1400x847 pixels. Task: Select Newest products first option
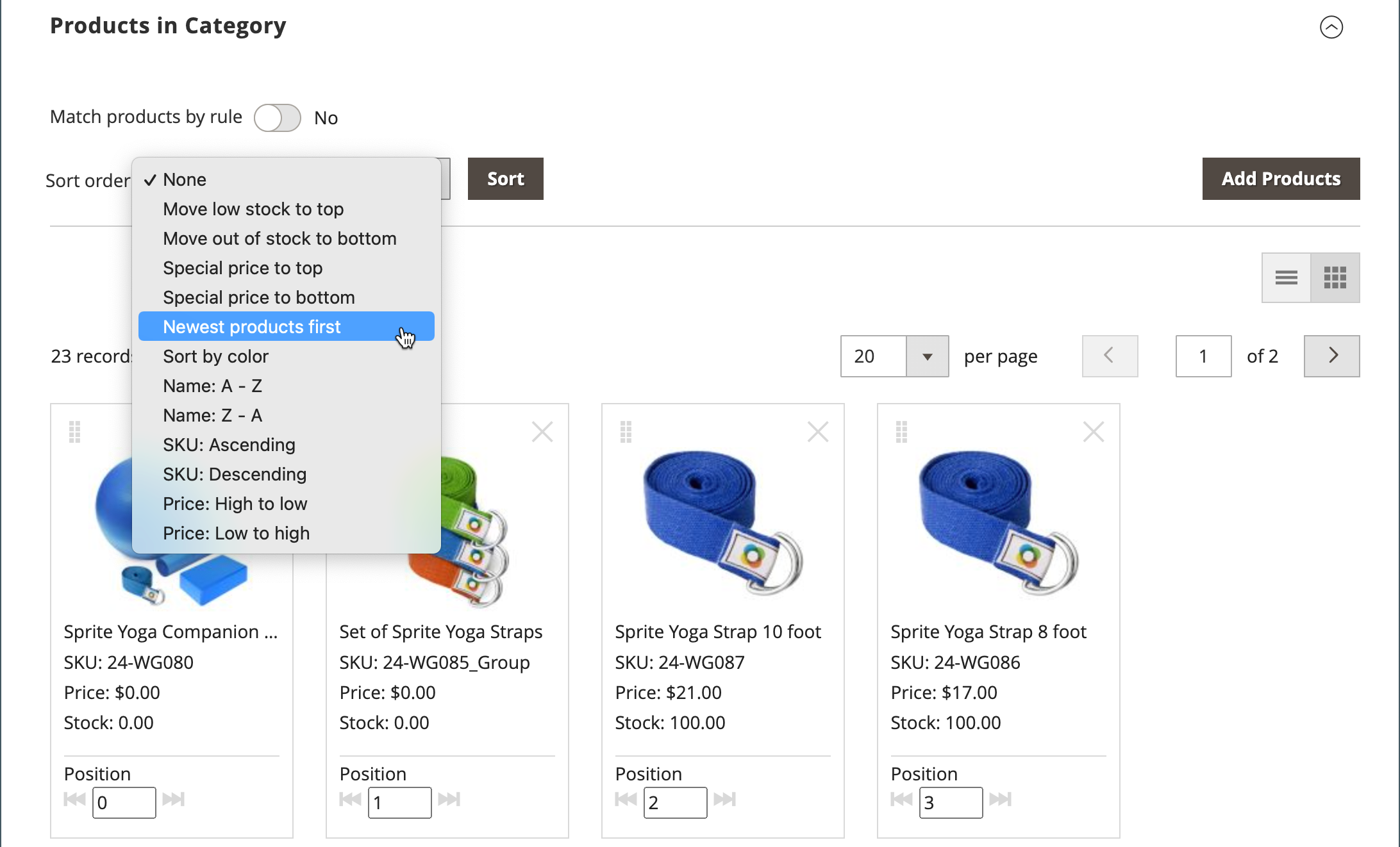coord(252,327)
